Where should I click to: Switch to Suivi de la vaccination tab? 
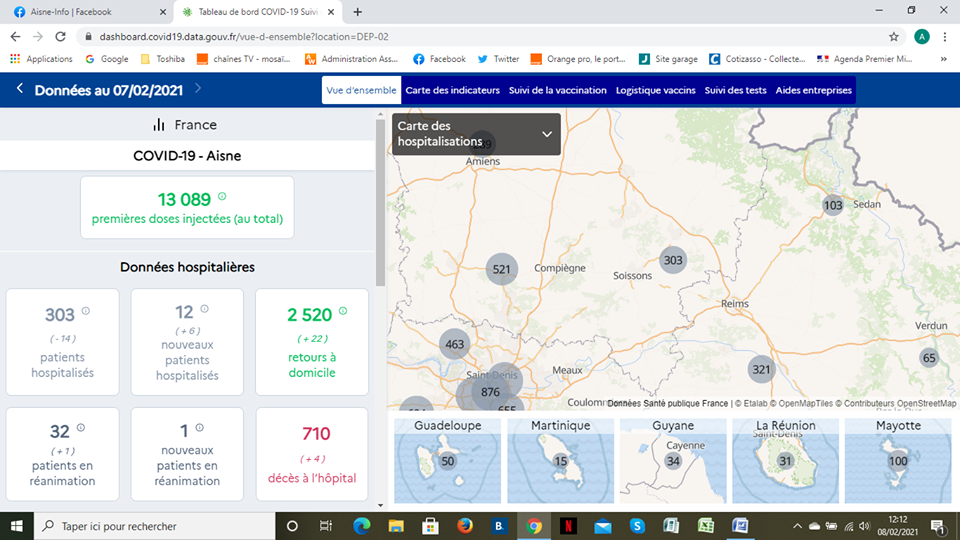(x=557, y=90)
